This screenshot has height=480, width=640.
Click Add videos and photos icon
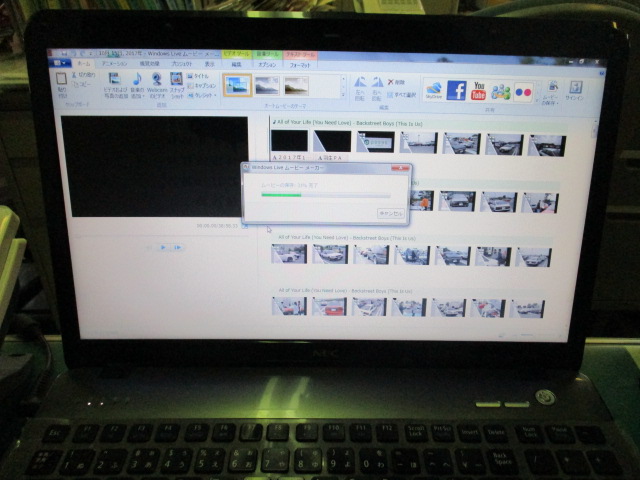[114, 80]
